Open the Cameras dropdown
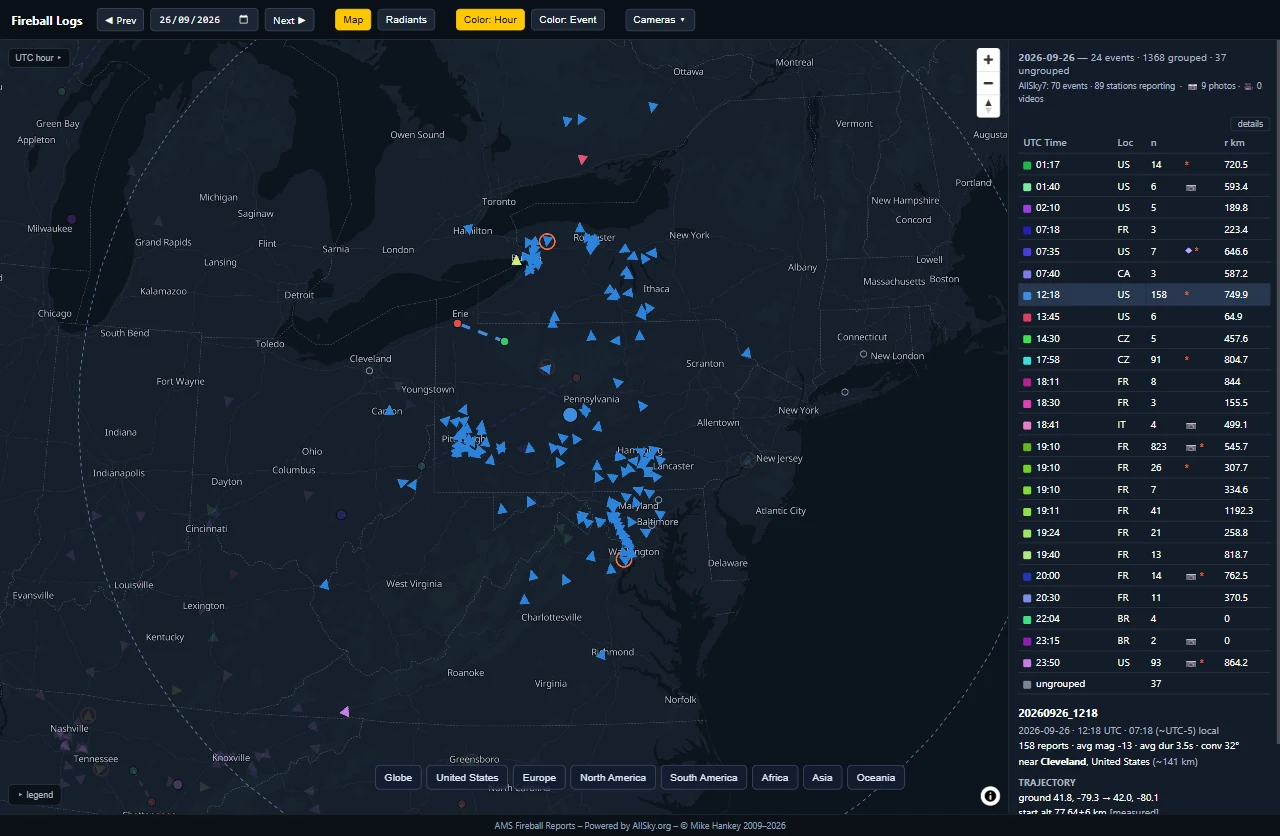Image resolution: width=1280 pixels, height=836 pixels. [660, 20]
